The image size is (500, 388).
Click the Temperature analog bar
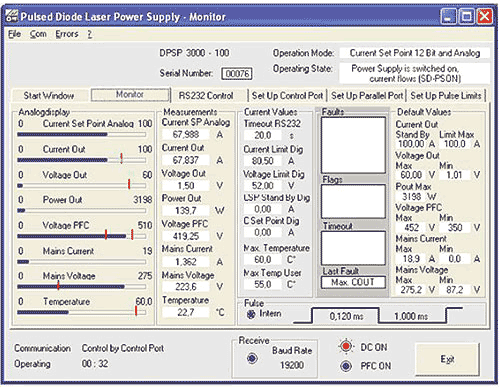point(82,312)
